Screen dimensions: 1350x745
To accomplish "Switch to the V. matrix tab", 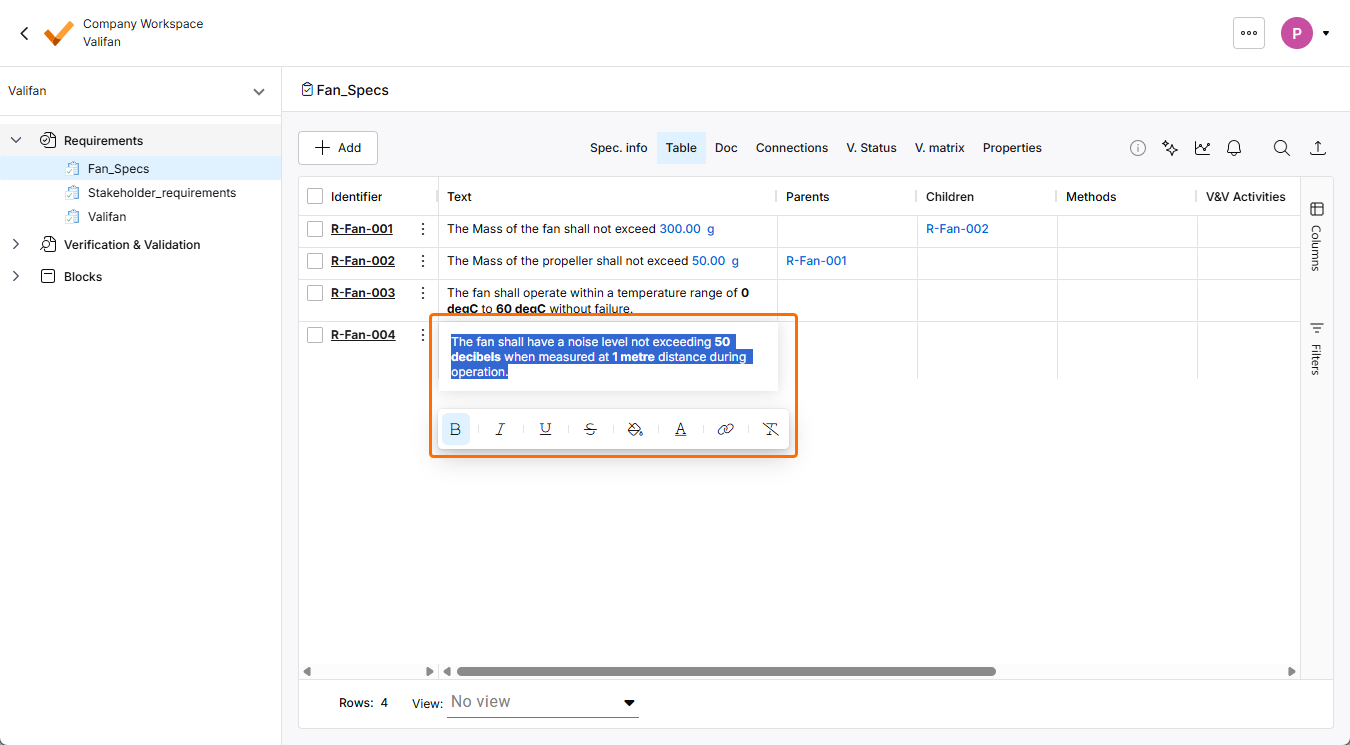I will (x=939, y=148).
